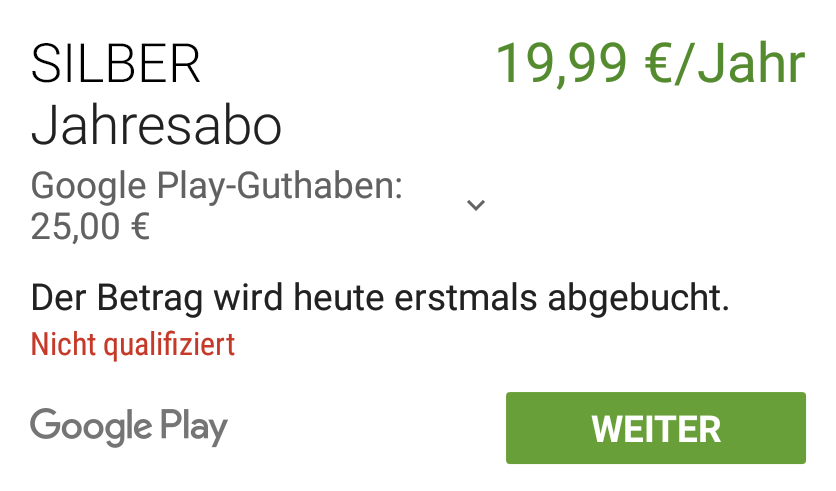Select the 25,00 € balance line
836x491 pixels.
[x=90, y=227]
